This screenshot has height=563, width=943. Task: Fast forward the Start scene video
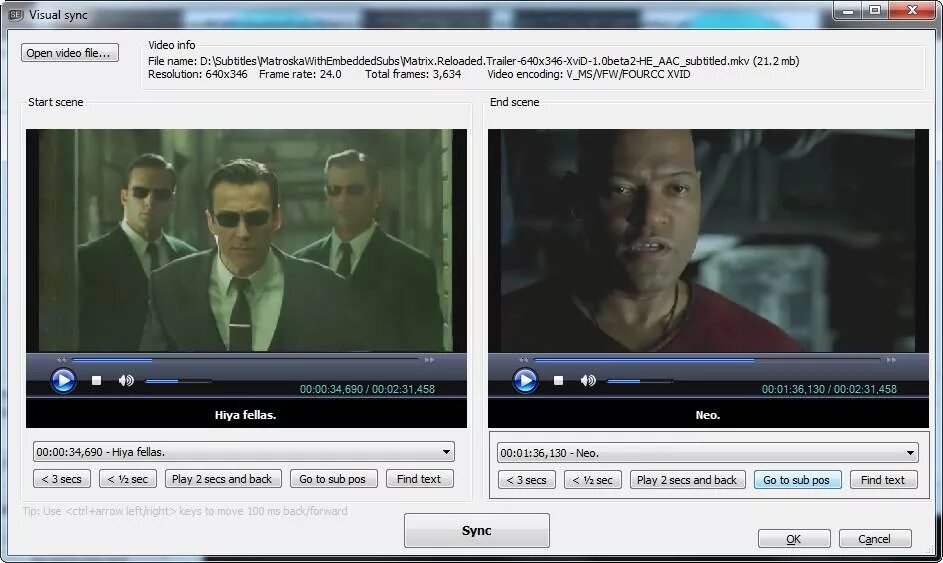429,360
